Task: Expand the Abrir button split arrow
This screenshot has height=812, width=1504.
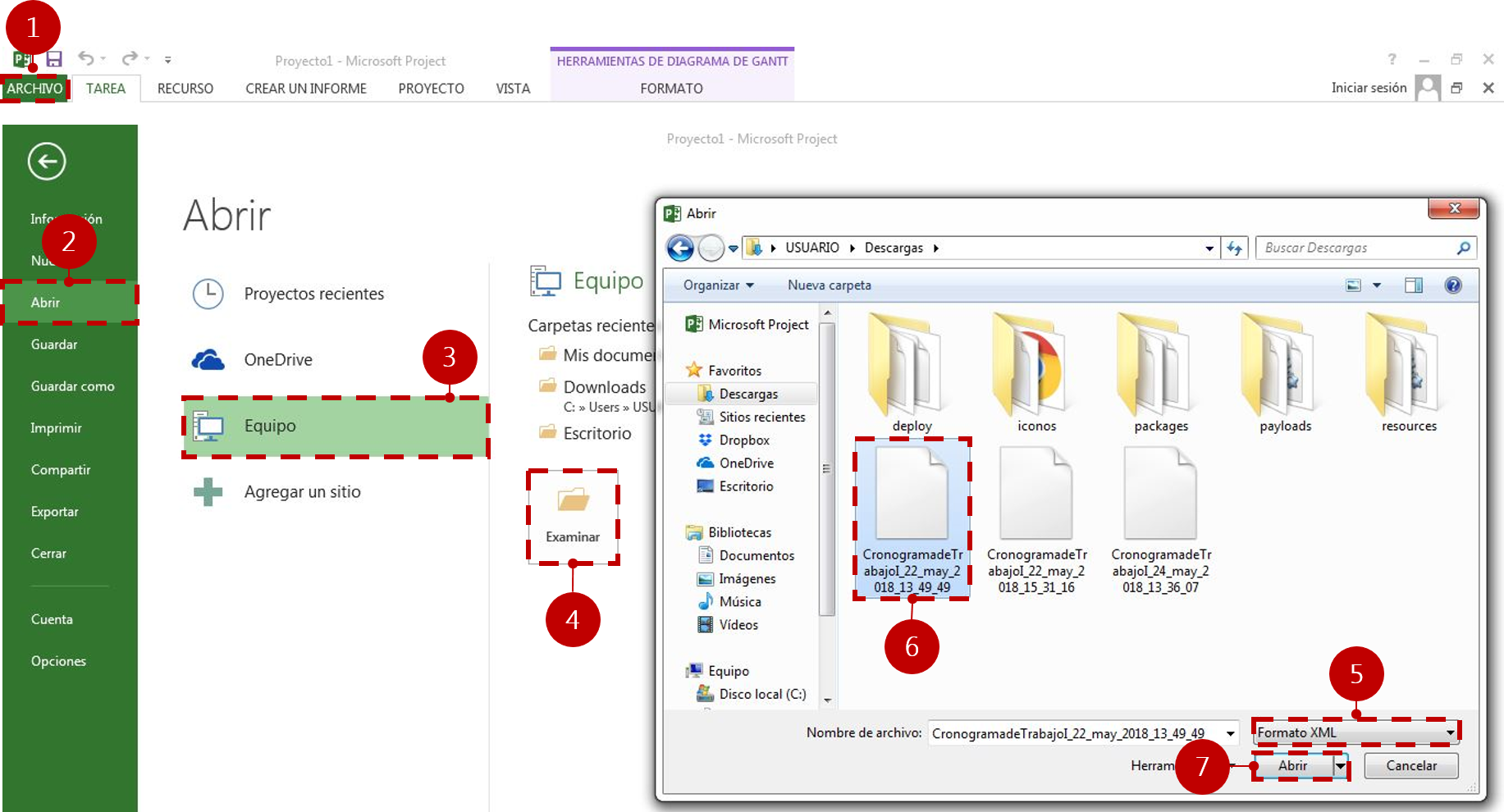Action: 1341,766
